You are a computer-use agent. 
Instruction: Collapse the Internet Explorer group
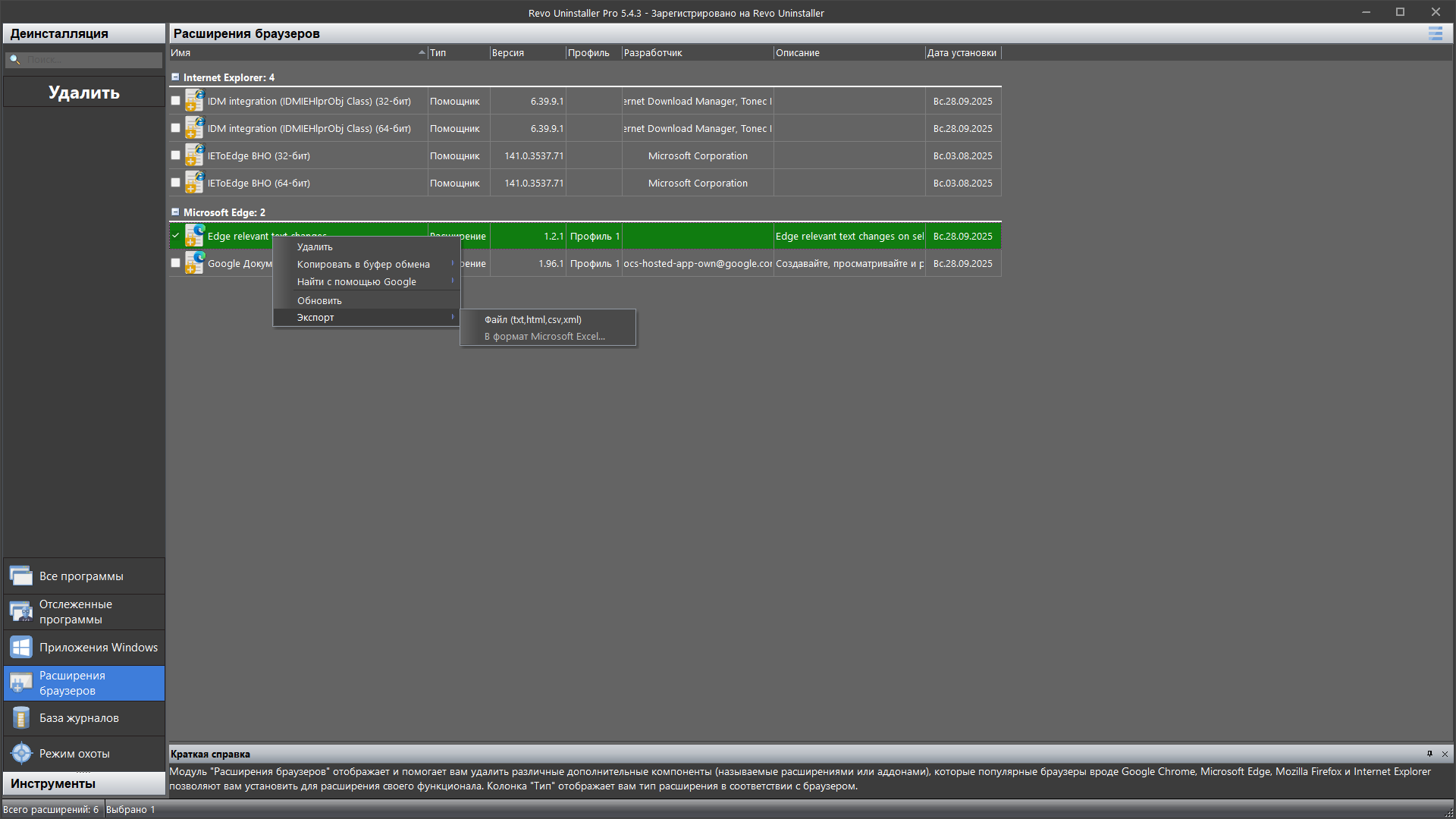175,77
